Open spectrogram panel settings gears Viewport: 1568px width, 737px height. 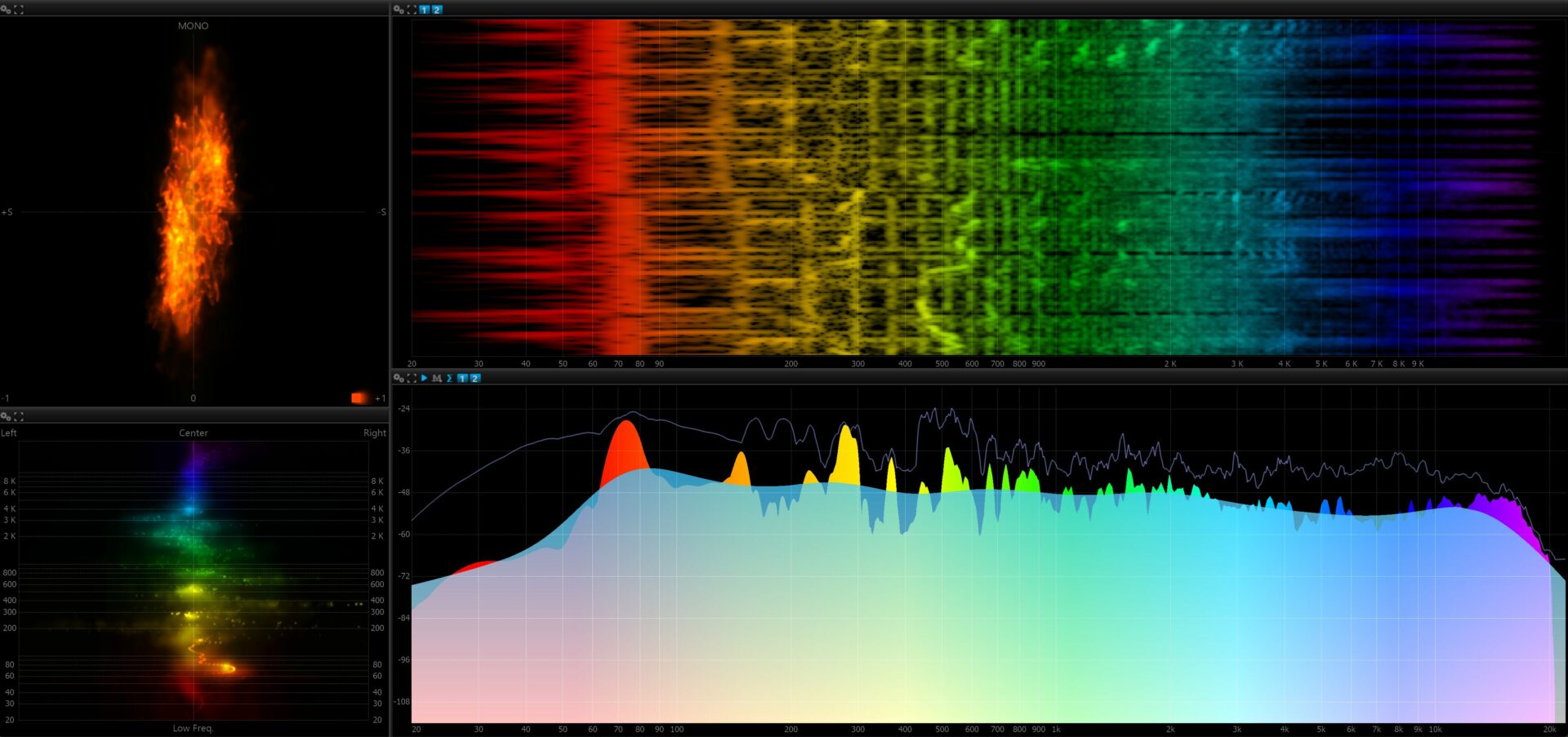(x=399, y=9)
